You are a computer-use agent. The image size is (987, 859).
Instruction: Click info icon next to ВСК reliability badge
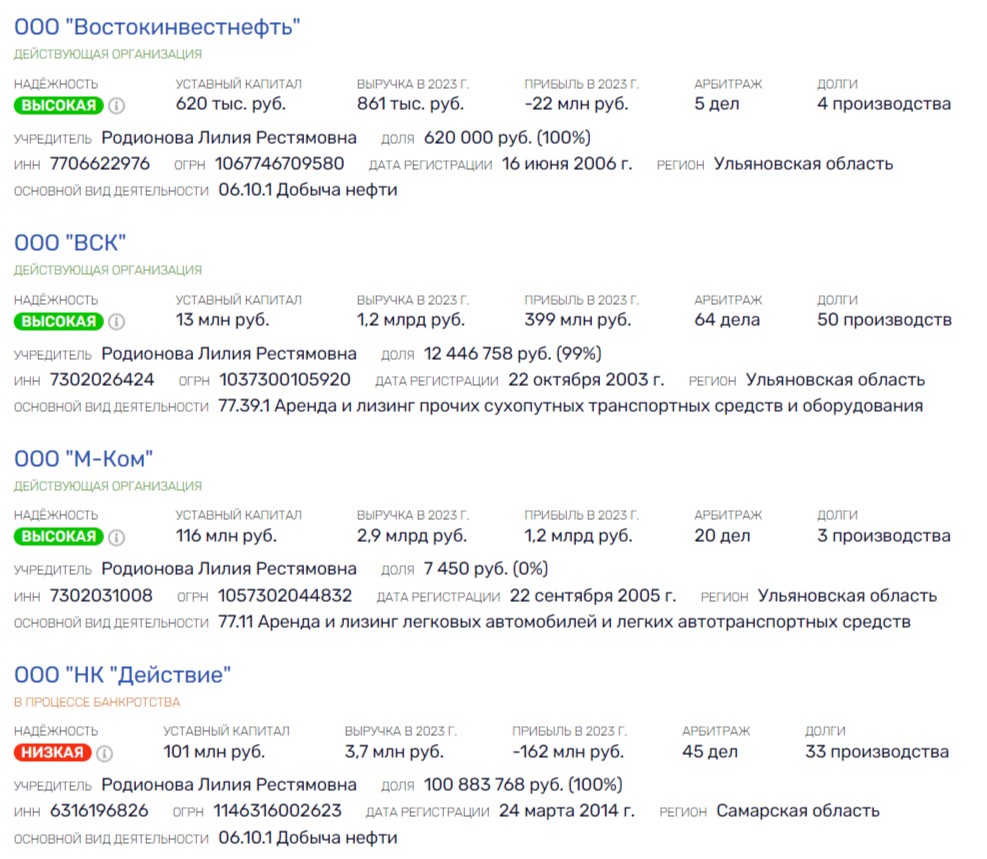coord(116,322)
